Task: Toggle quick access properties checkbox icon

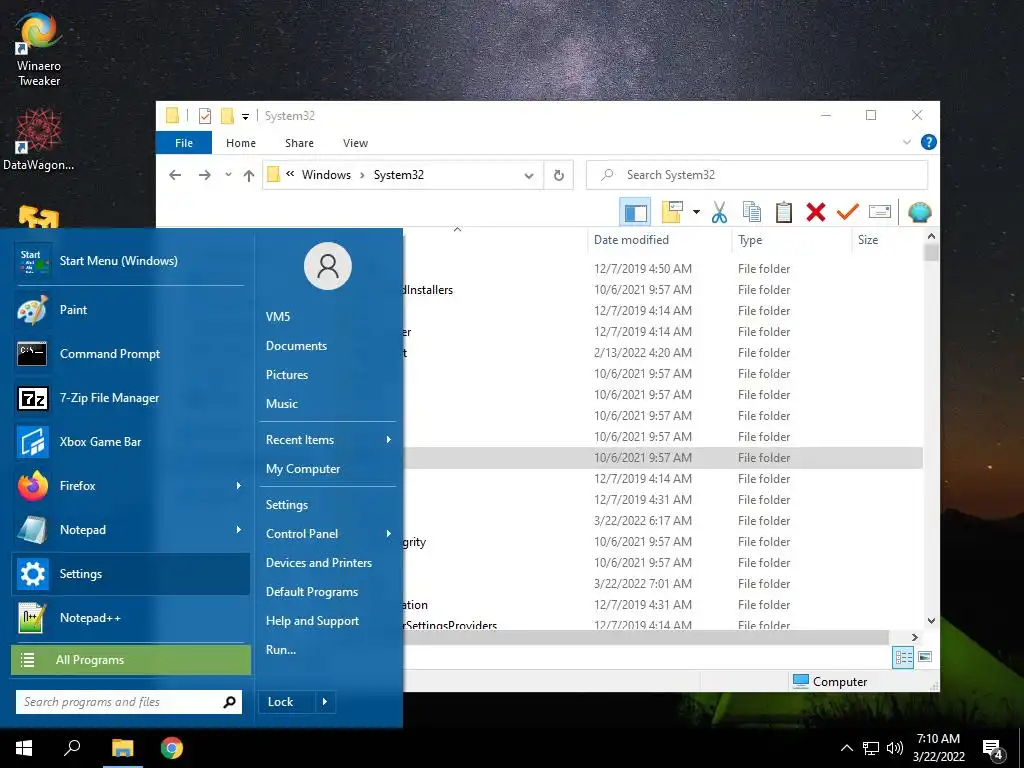Action: (x=204, y=116)
